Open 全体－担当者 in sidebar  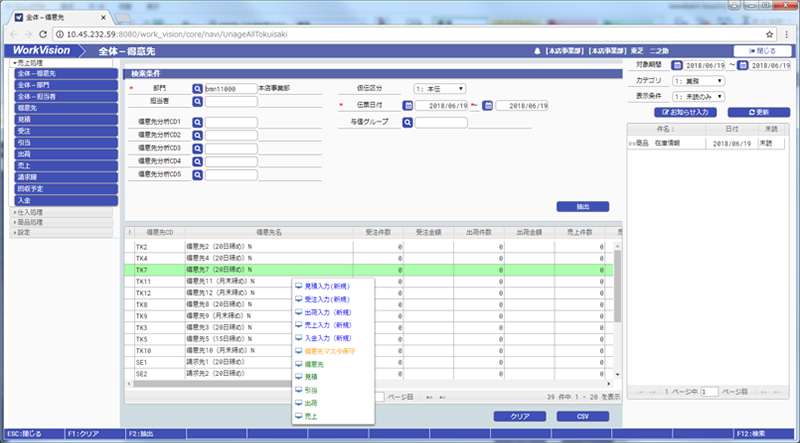pyautogui.click(x=66, y=96)
